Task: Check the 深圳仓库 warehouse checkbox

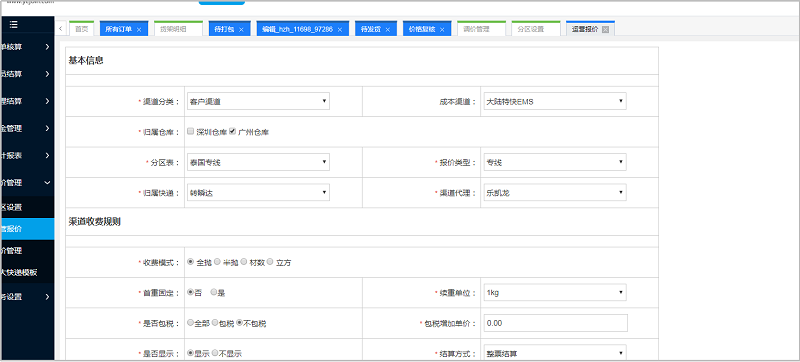Action: coord(190,132)
